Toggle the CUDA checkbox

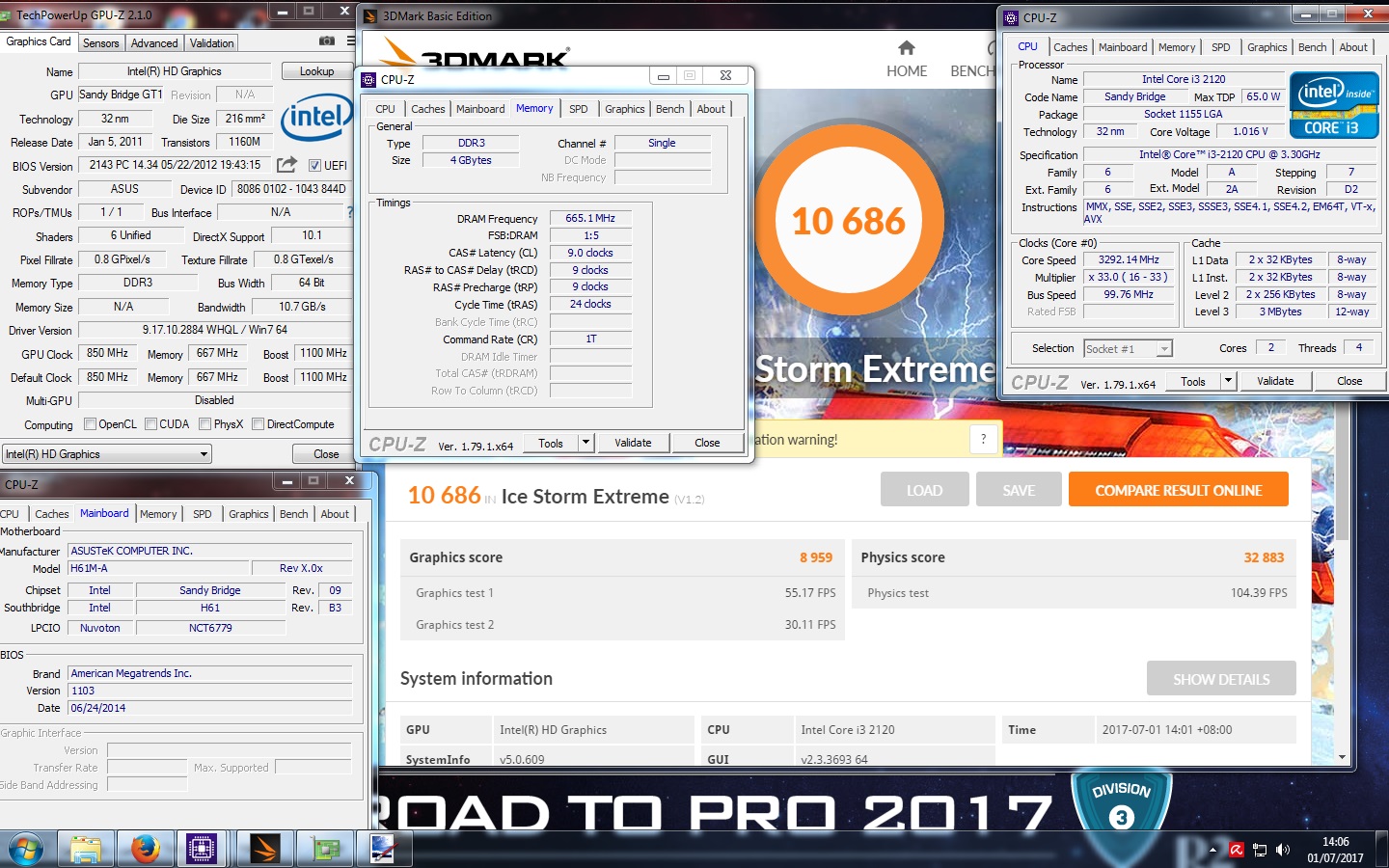tap(150, 423)
